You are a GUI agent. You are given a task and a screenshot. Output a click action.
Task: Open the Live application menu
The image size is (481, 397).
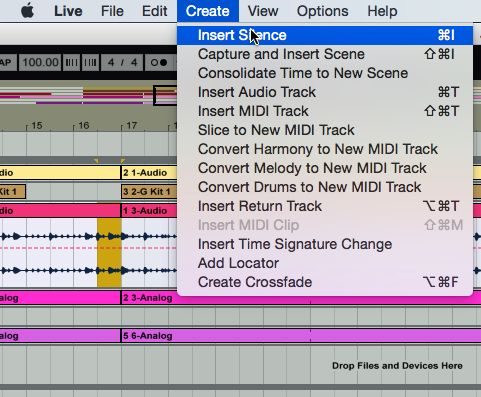pos(68,11)
